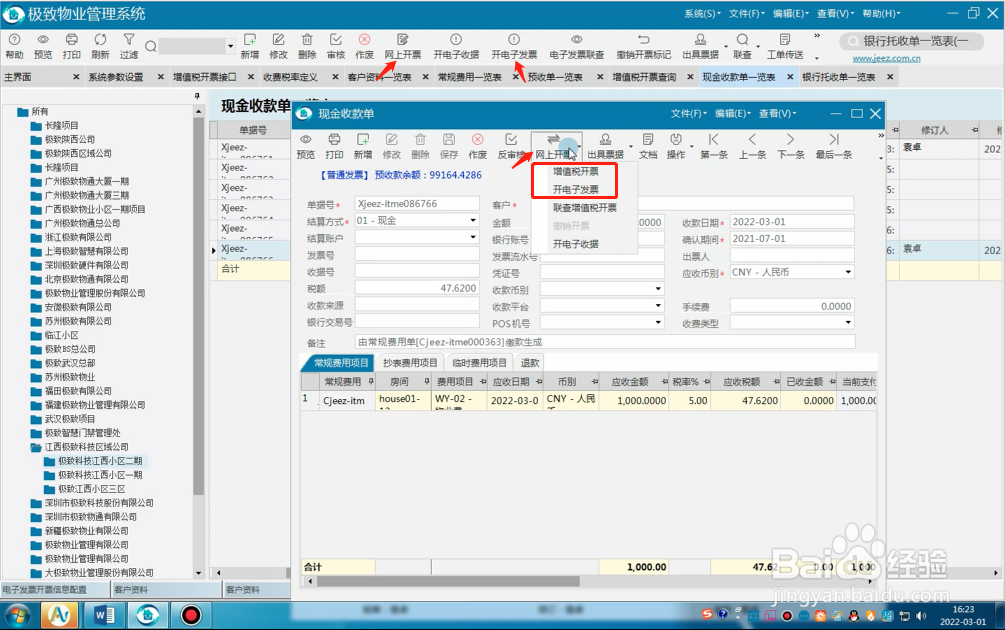Click the Windows Start button
Viewport: 1005px width, 630px height.
19,615
